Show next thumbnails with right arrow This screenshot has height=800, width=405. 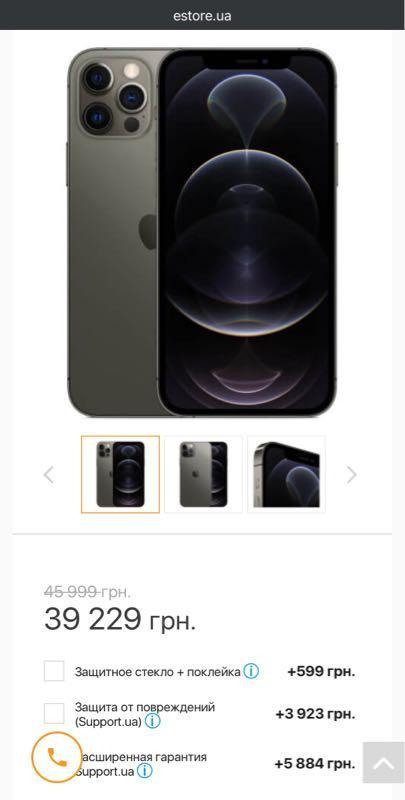click(x=352, y=474)
